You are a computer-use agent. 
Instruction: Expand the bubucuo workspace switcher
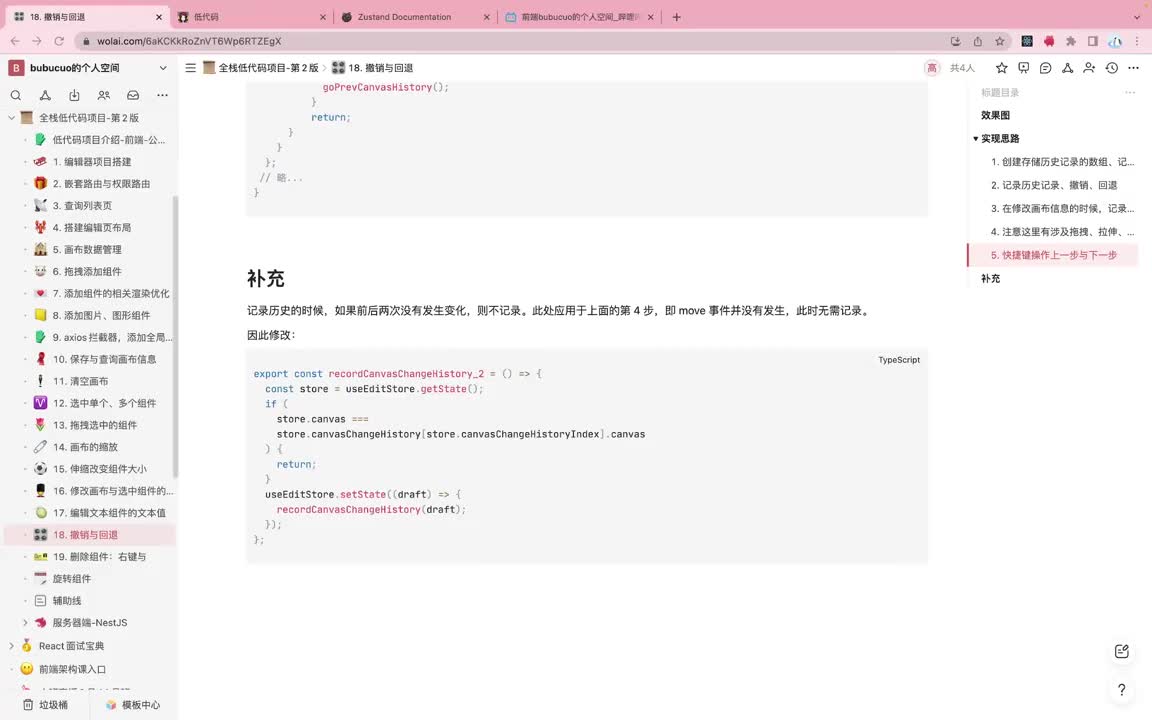click(x=162, y=68)
